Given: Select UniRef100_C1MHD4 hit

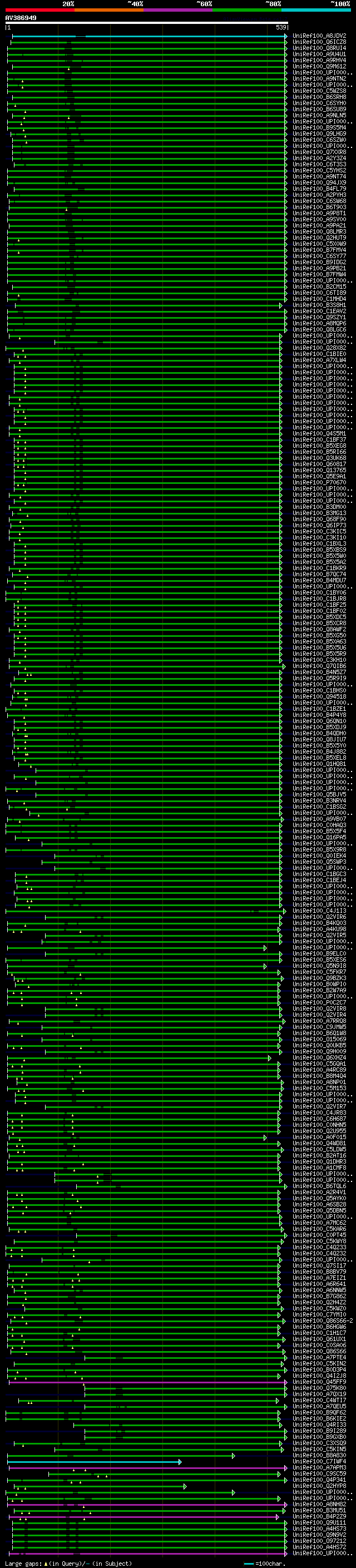Looking at the screenshot, I should point(319,299).
